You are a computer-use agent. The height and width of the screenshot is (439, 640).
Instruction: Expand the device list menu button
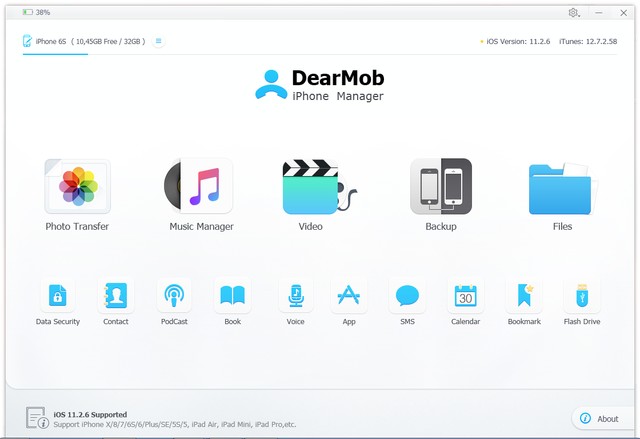click(x=159, y=41)
